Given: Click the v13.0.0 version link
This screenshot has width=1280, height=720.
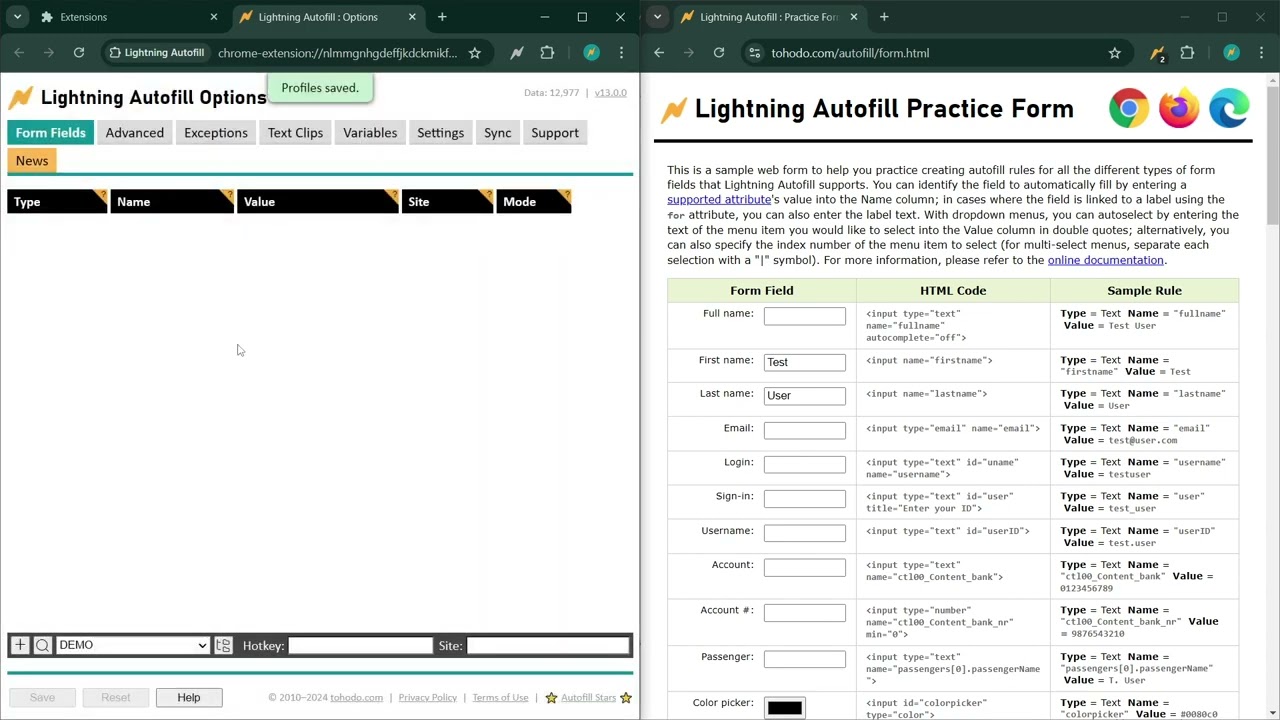Looking at the screenshot, I should [x=611, y=93].
